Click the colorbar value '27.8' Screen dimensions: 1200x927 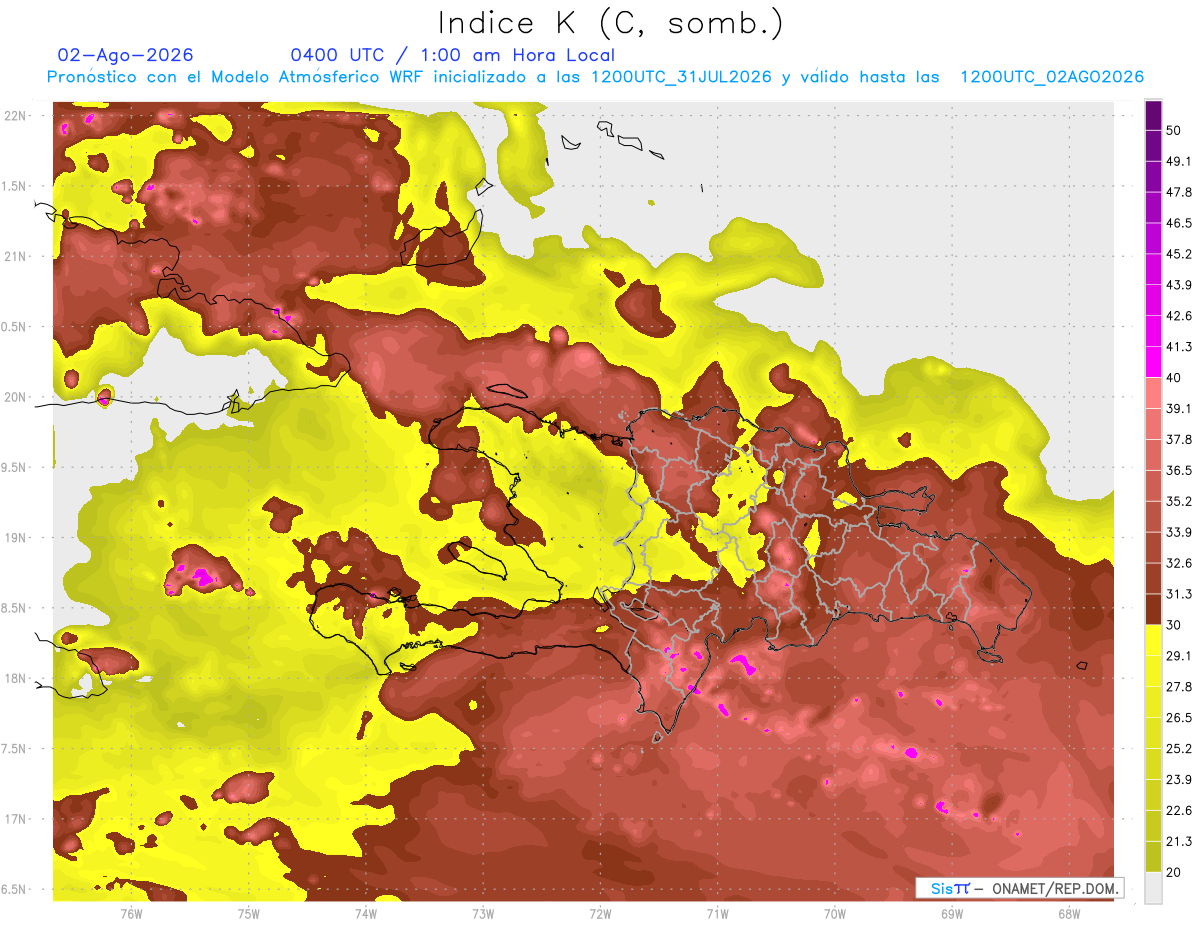click(1179, 686)
